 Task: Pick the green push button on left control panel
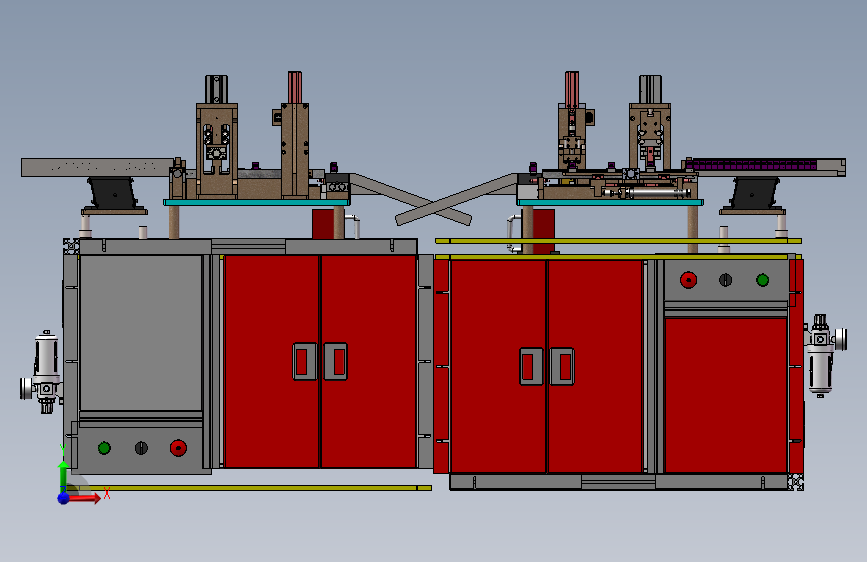point(104,448)
